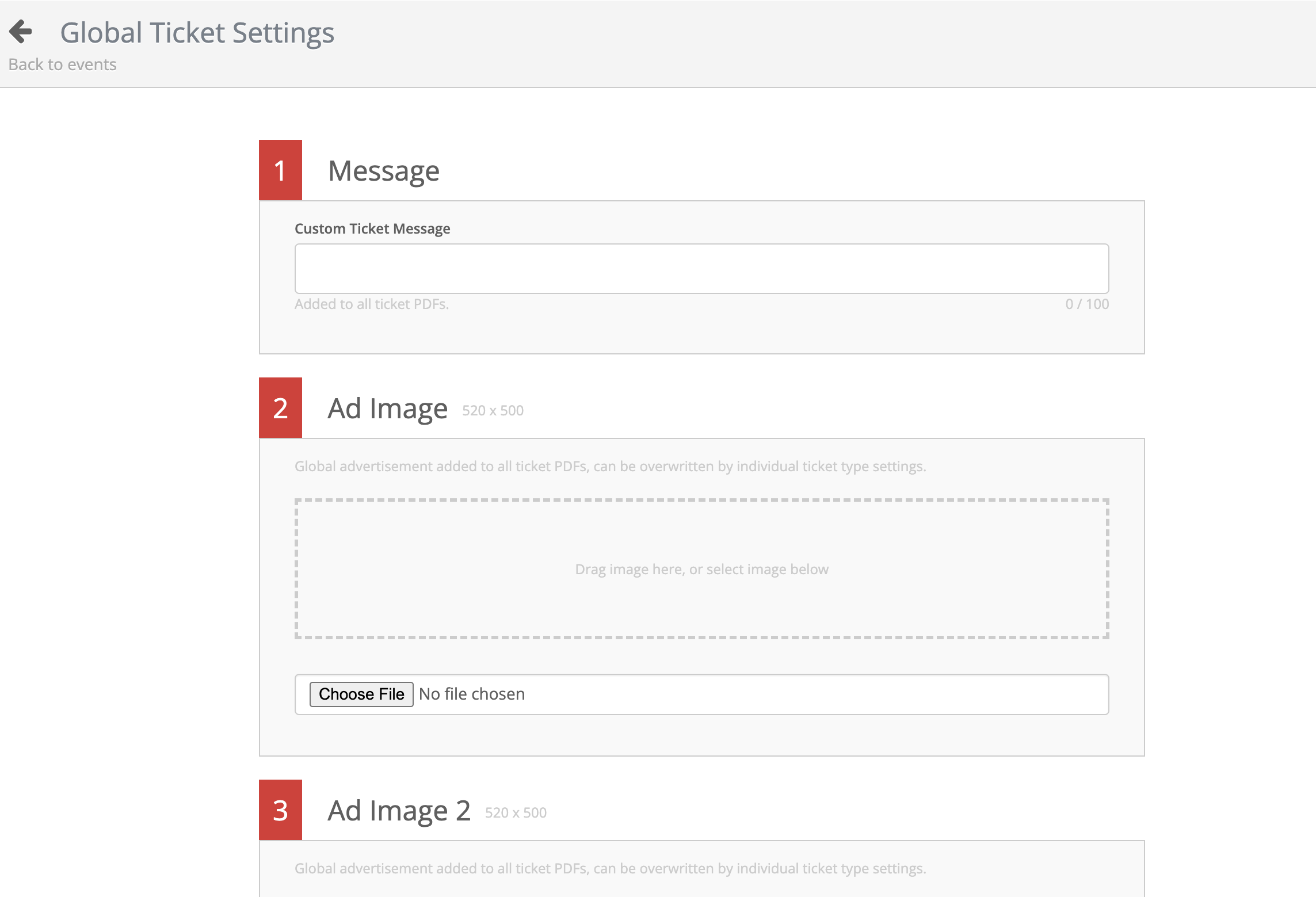Click the Custom Ticket Message label

click(x=372, y=228)
